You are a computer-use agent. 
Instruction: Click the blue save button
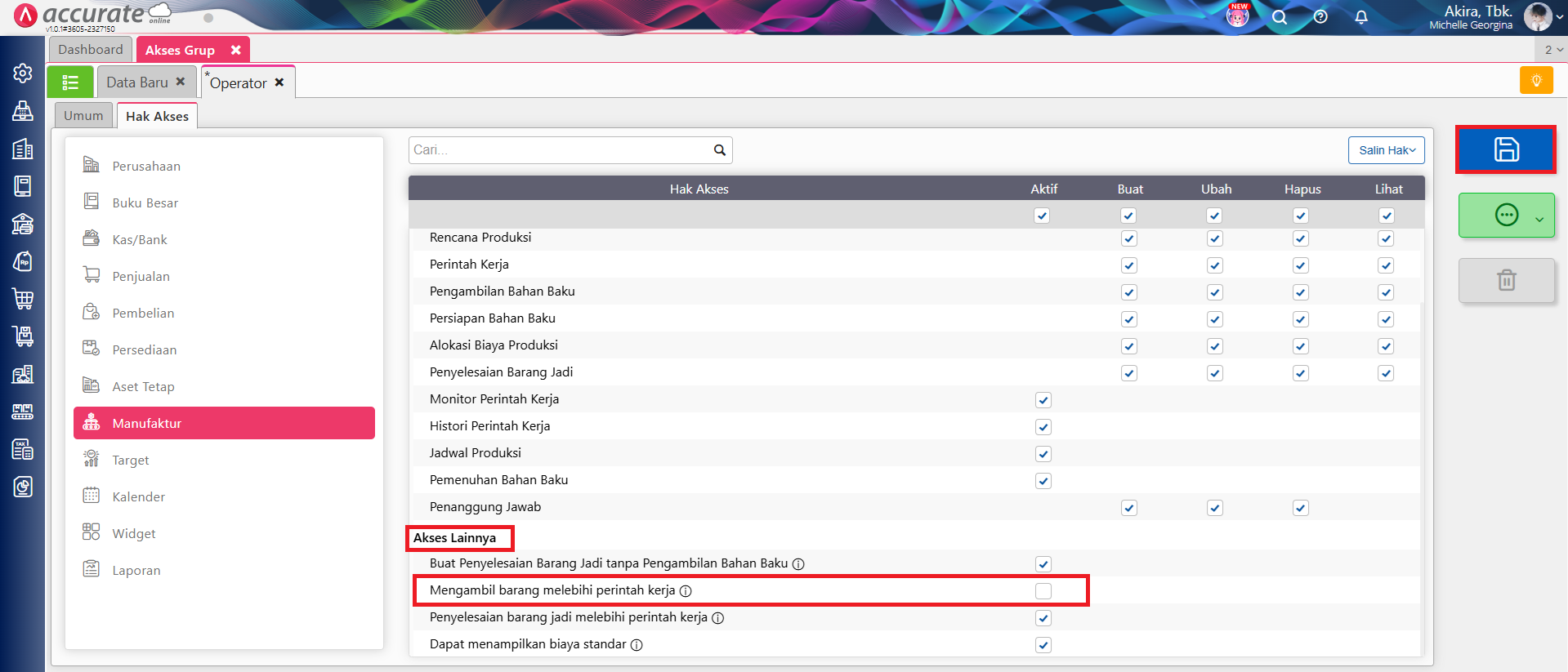1505,149
